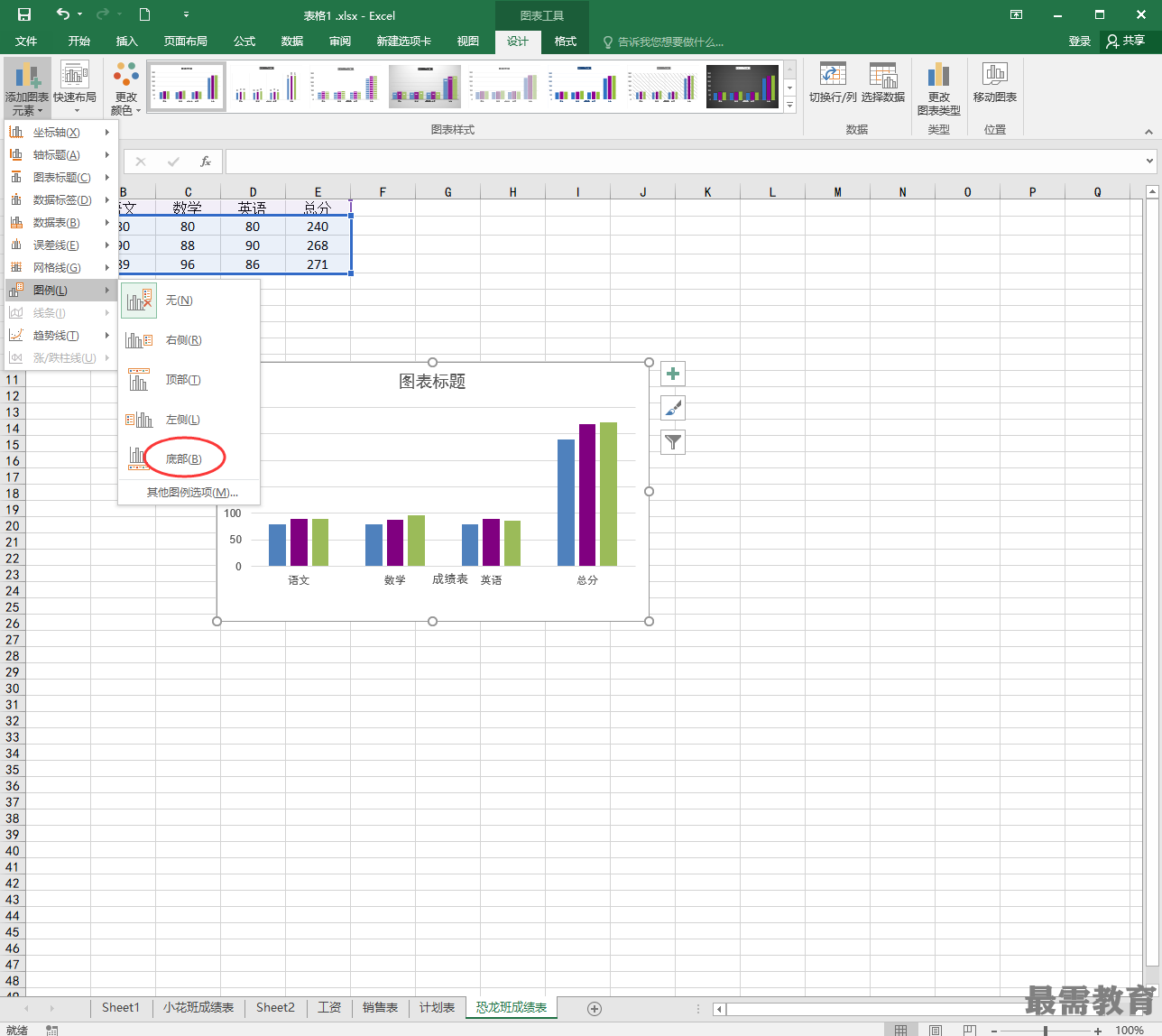Expand the 趋势线(T) submenu

61,336
